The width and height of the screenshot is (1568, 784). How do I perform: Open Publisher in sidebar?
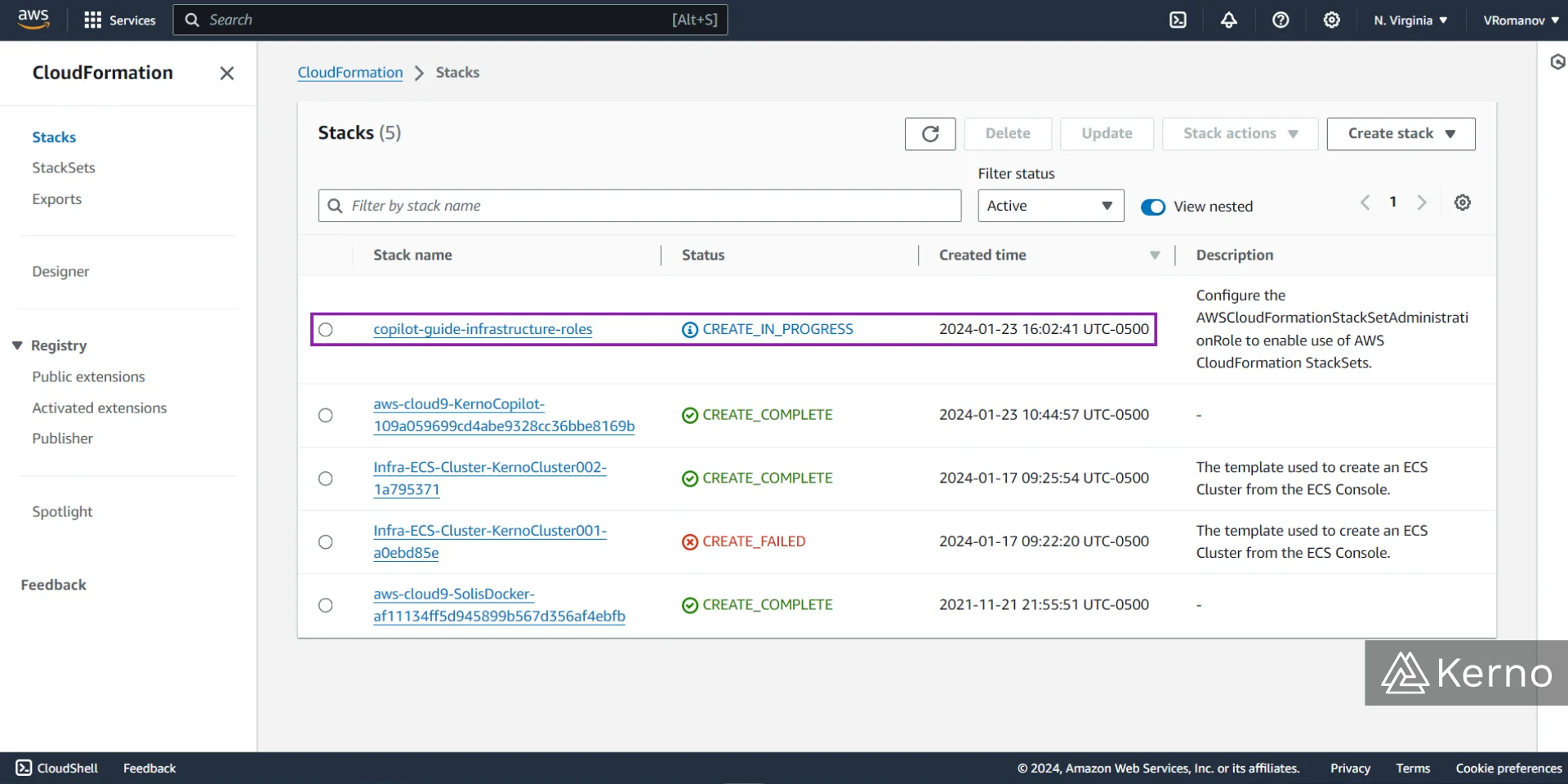pyautogui.click(x=63, y=439)
